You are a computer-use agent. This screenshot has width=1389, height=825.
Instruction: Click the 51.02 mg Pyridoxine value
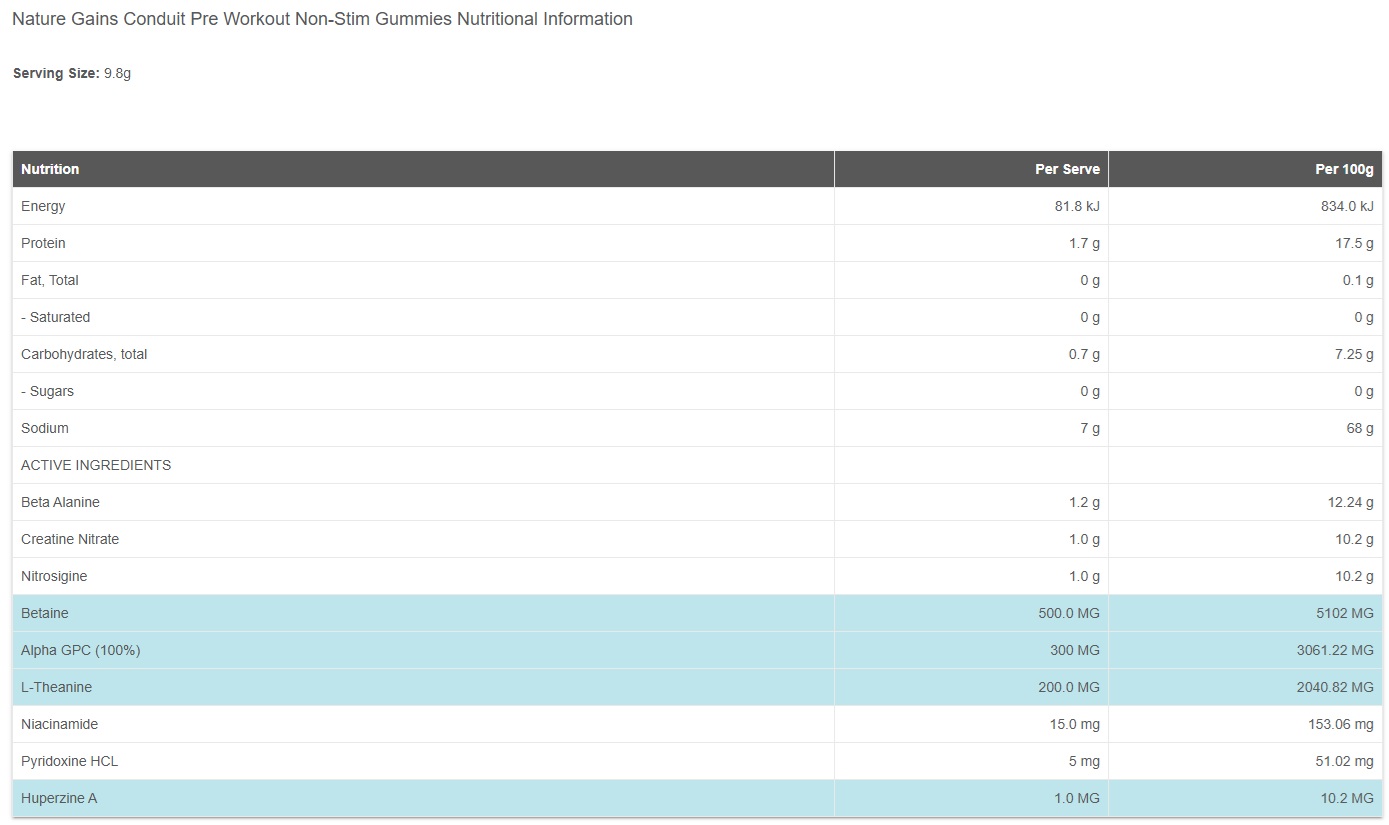click(1344, 761)
